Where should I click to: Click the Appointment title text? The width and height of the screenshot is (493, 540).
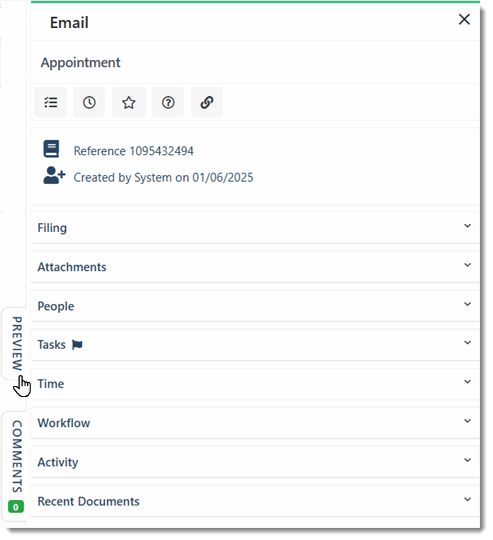click(x=81, y=63)
